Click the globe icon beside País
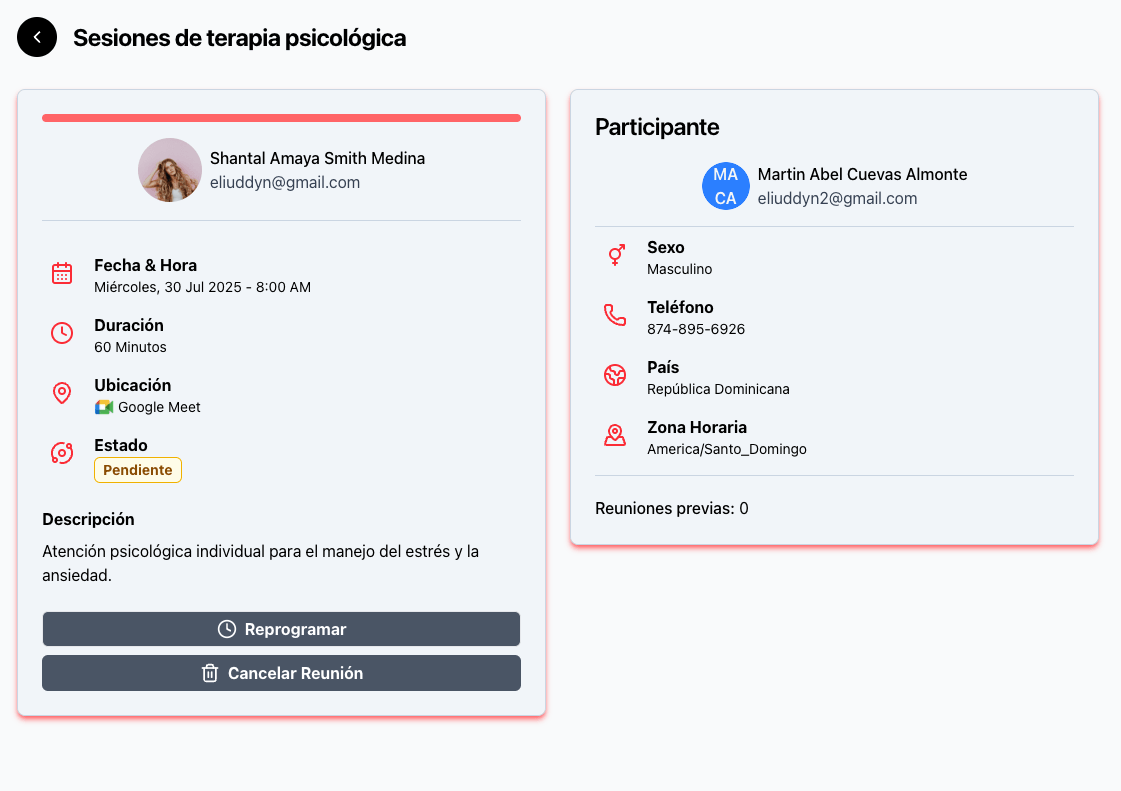The height and width of the screenshot is (791, 1121). 615,375
